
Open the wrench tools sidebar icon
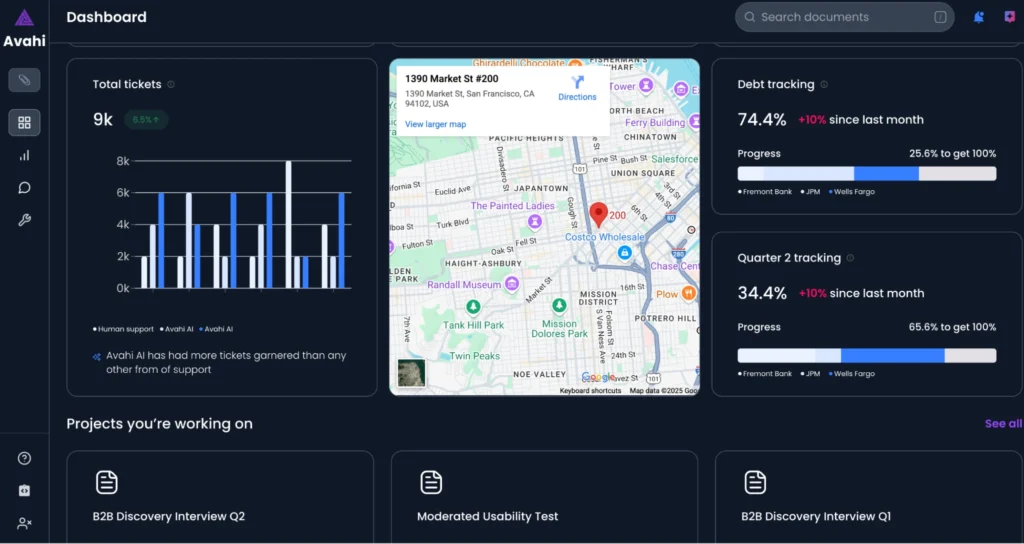24,220
